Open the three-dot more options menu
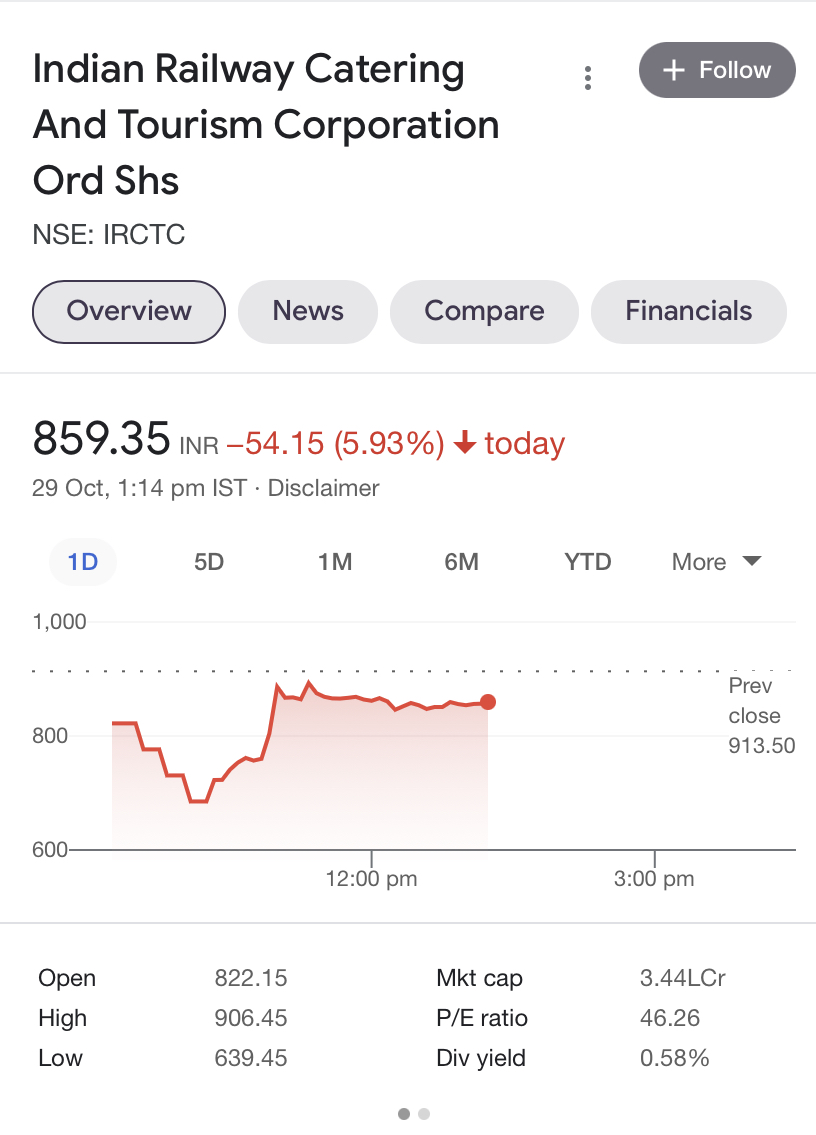 (x=588, y=77)
